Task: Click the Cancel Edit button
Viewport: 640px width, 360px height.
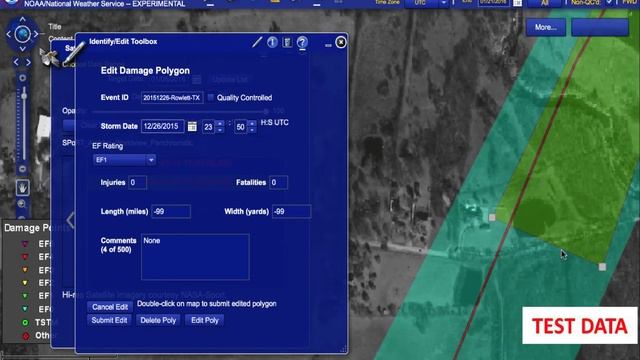Action: [x=109, y=307]
